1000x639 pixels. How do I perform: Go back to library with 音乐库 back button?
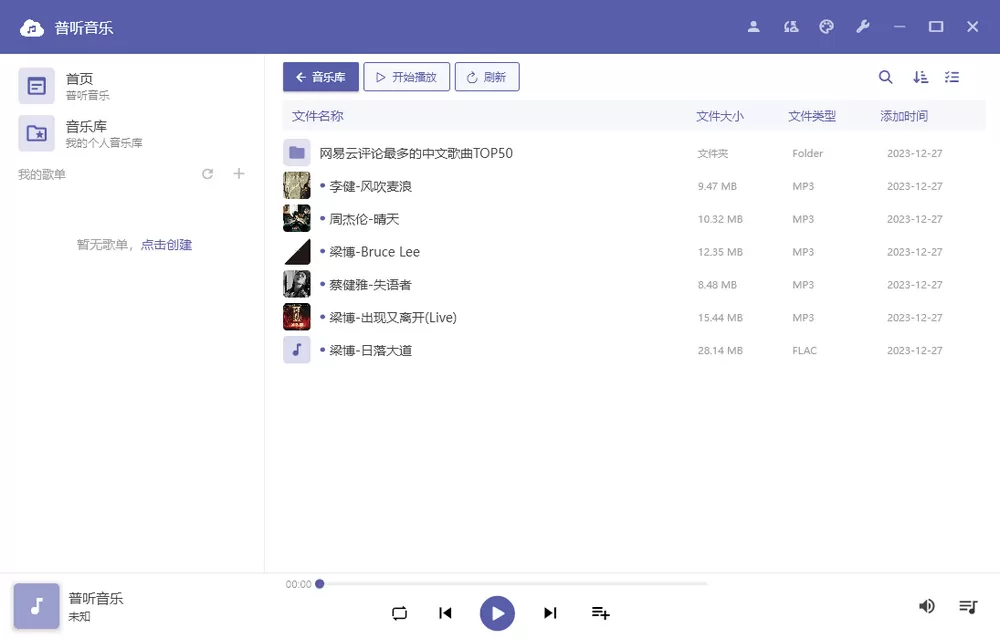(320, 76)
